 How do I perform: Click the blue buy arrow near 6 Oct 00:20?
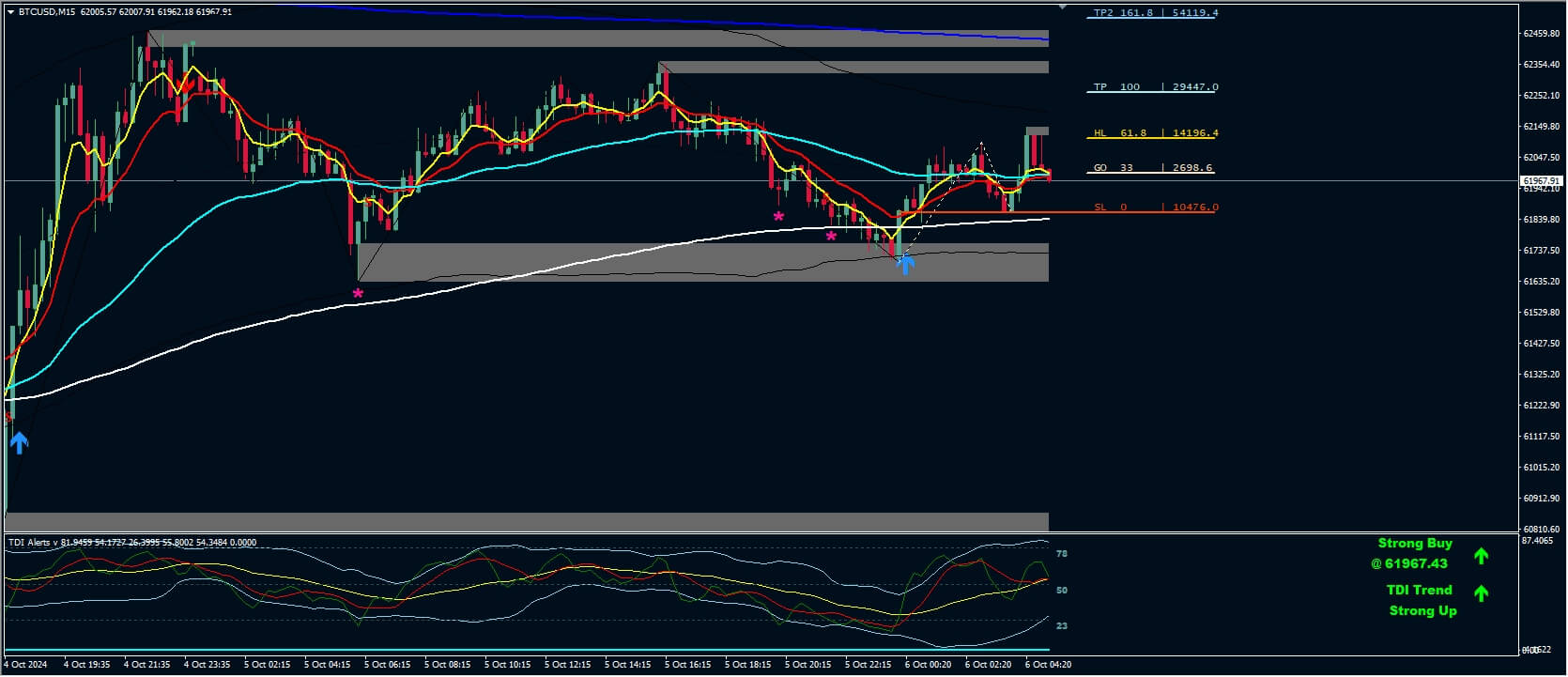905,264
